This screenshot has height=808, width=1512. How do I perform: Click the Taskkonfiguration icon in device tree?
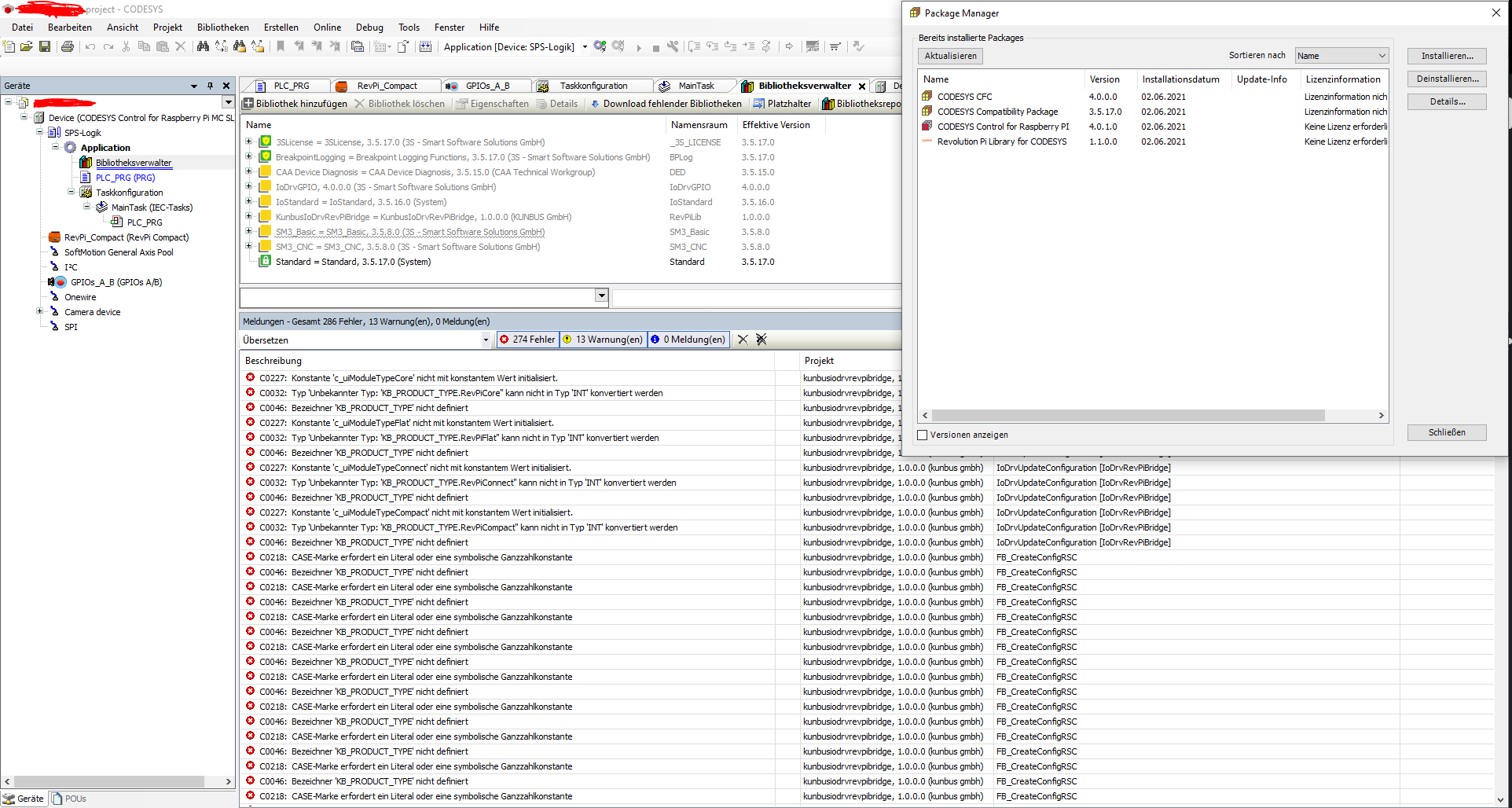[86, 193]
